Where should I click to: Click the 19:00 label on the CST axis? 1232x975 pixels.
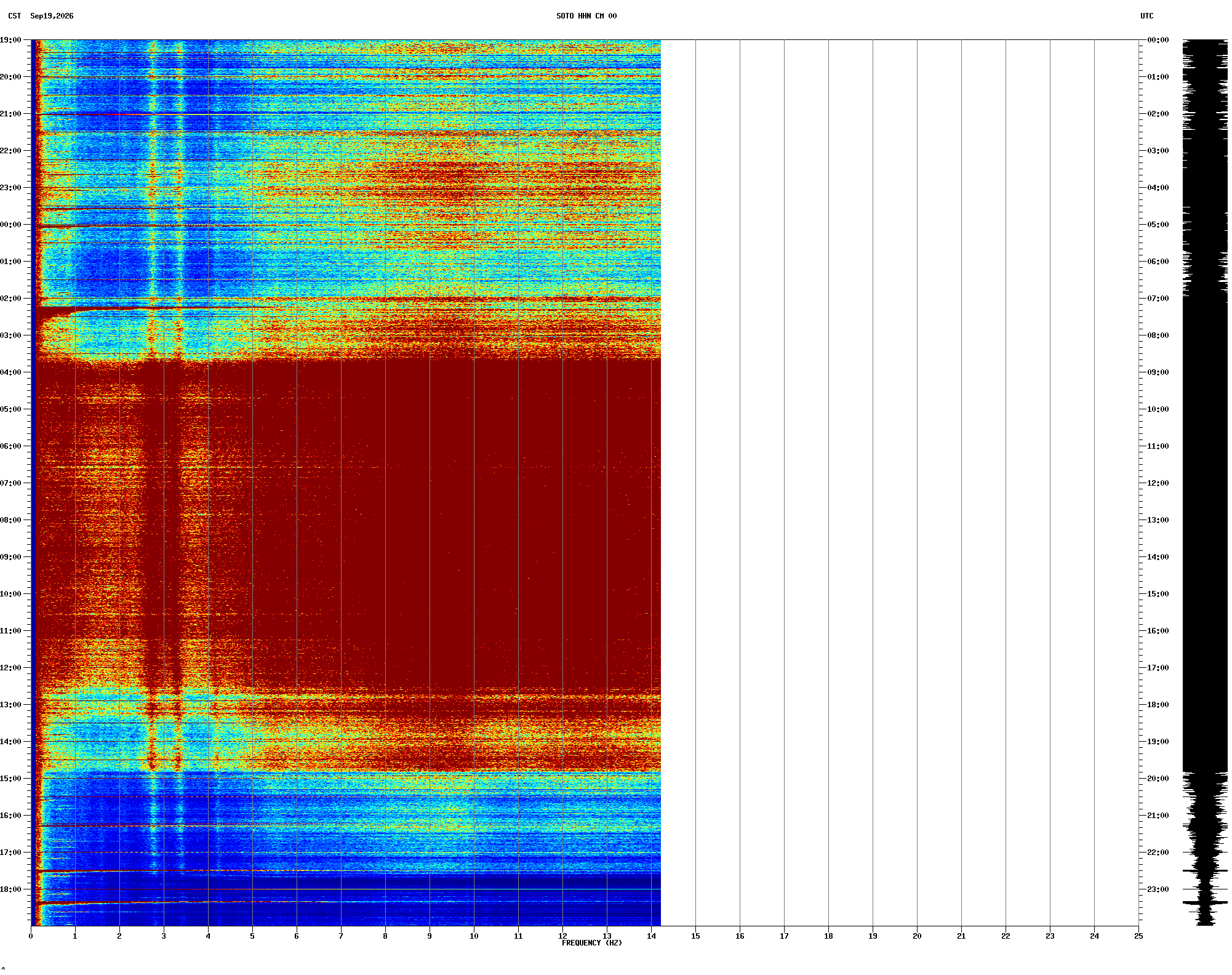(10, 40)
